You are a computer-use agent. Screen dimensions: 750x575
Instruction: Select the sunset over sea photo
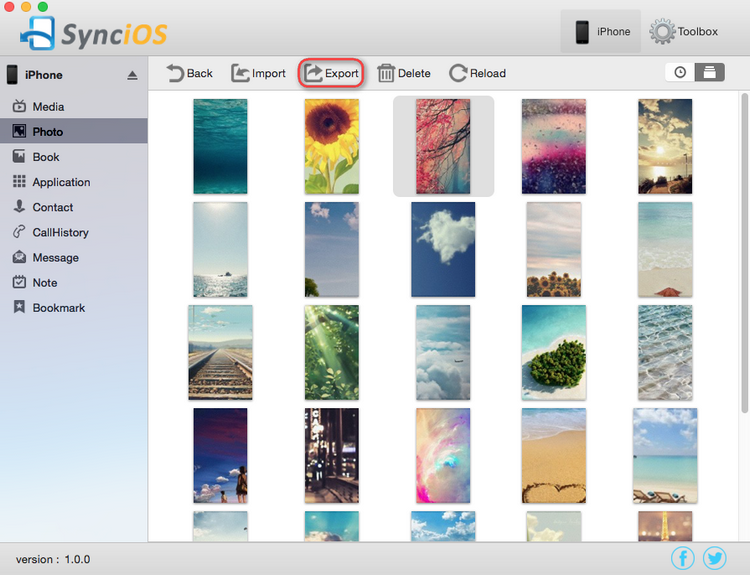click(665, 146)
